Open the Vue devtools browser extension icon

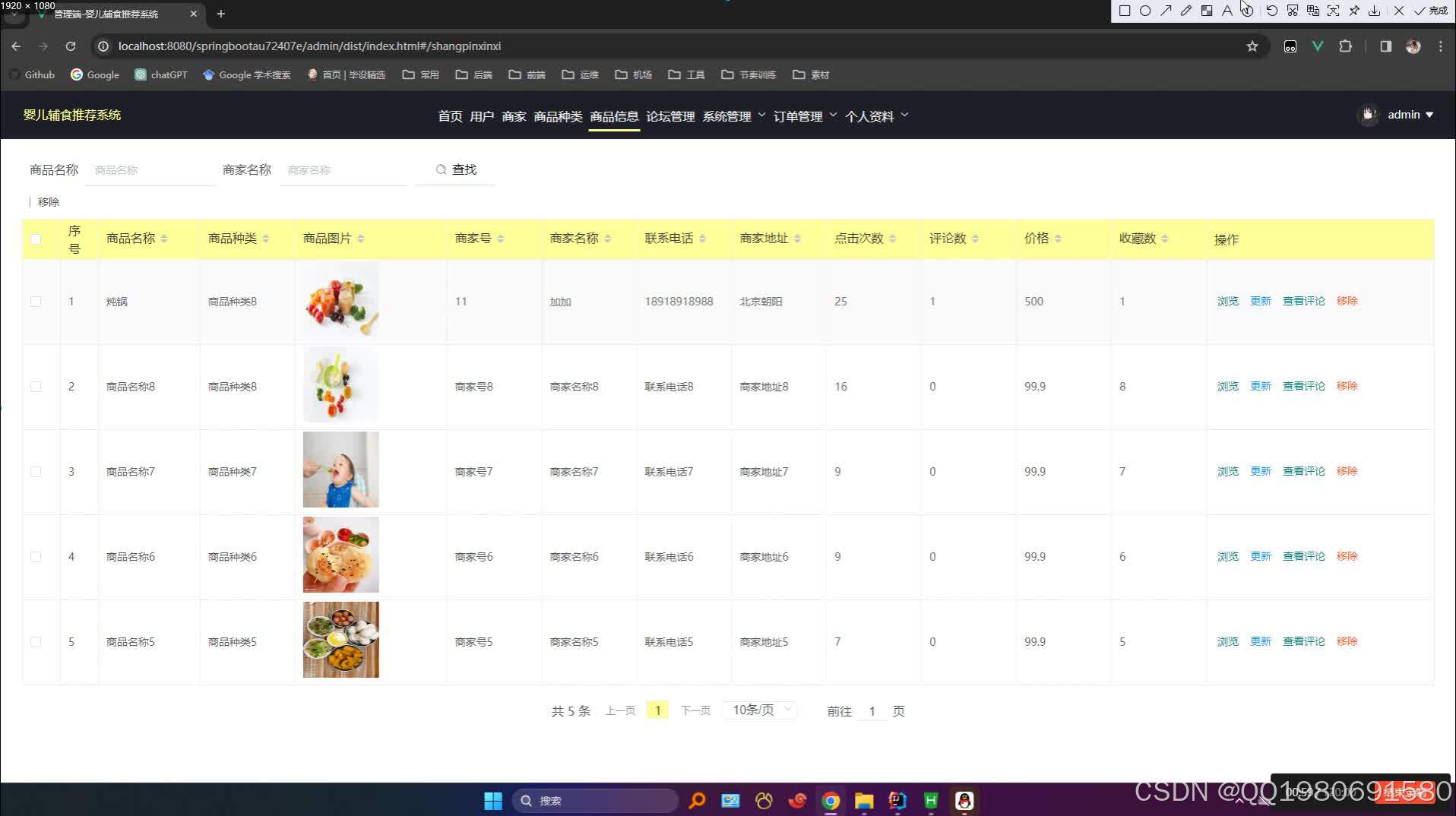pyautogui.click(x=1318, y=46)
